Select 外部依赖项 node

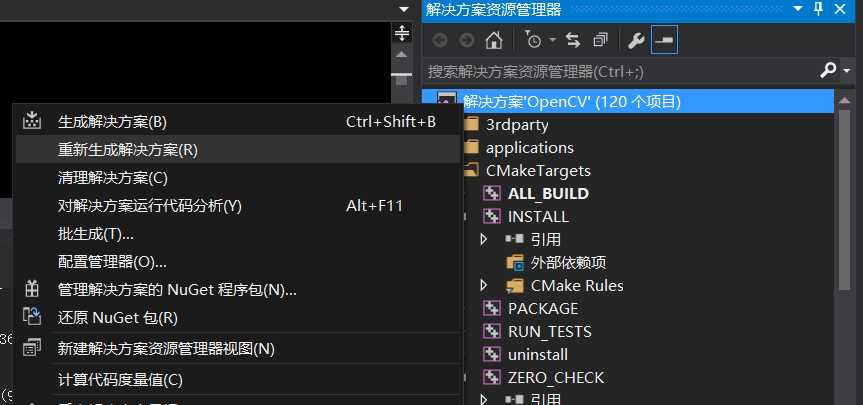pos(568,263)
